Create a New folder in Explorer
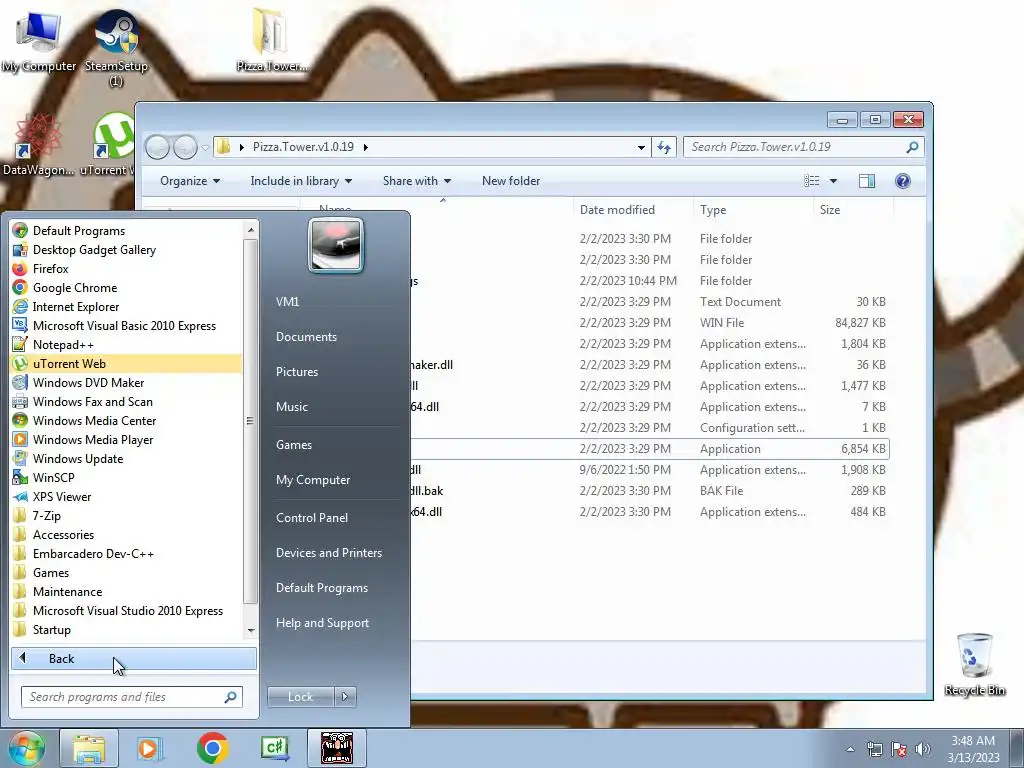1024x768 pixels. point(511,181)
